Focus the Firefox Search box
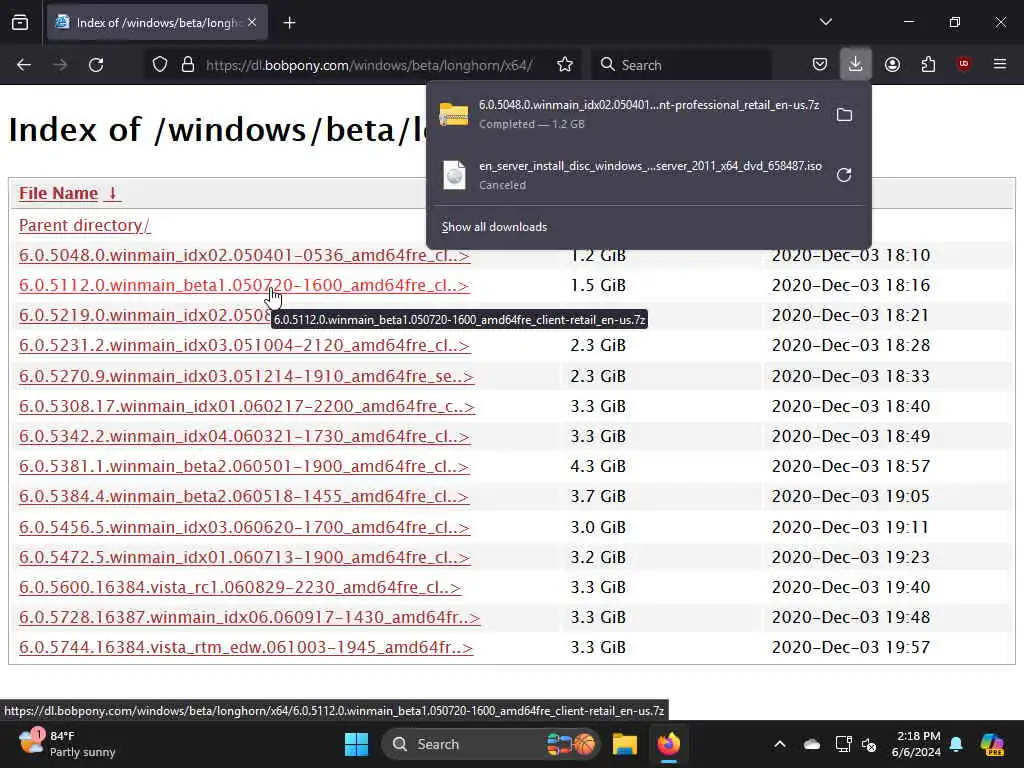 (x=682, y=65)
